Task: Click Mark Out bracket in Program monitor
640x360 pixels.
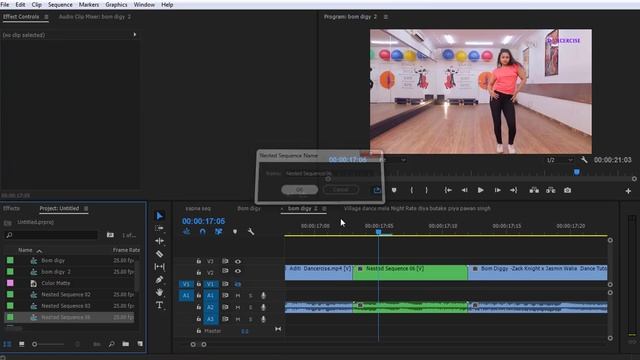Action: pyautogui.click(x=427, y=190)
